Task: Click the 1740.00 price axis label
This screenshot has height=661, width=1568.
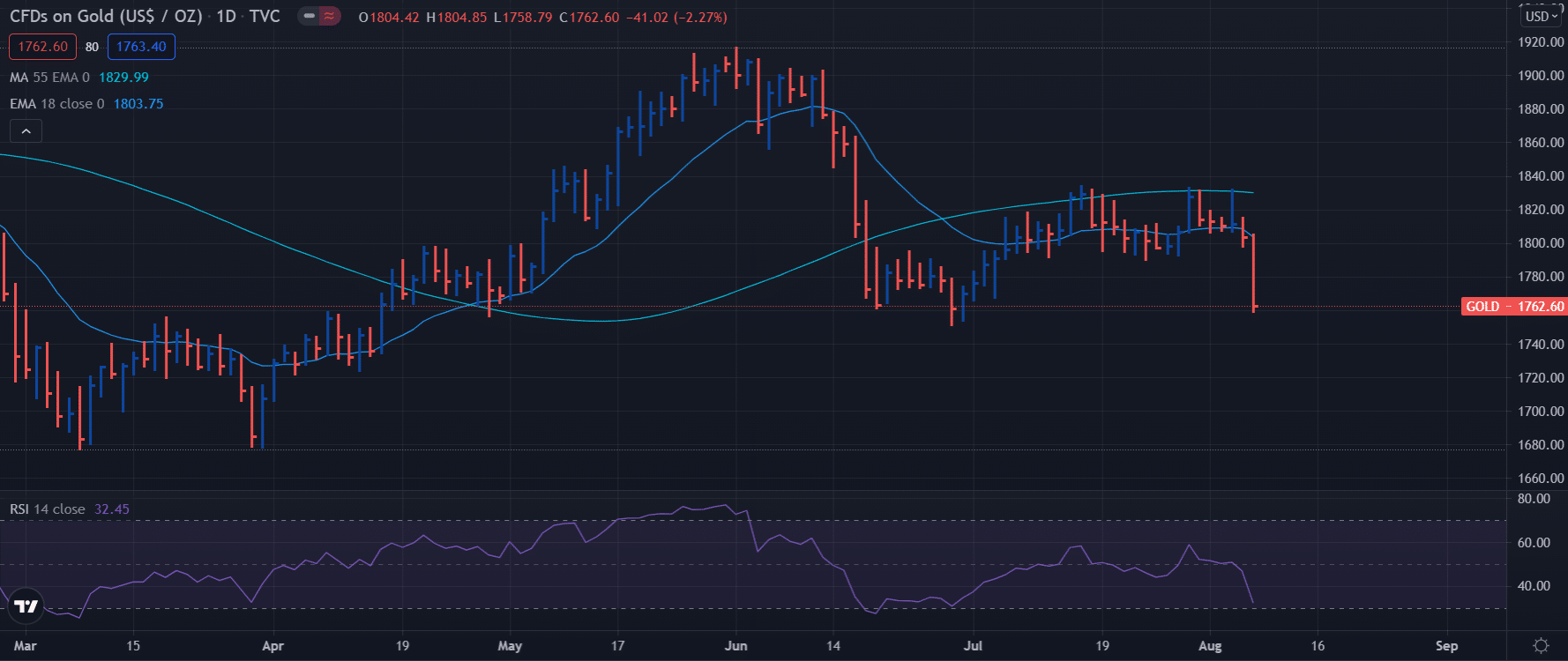Action: tap(1541, 345)
